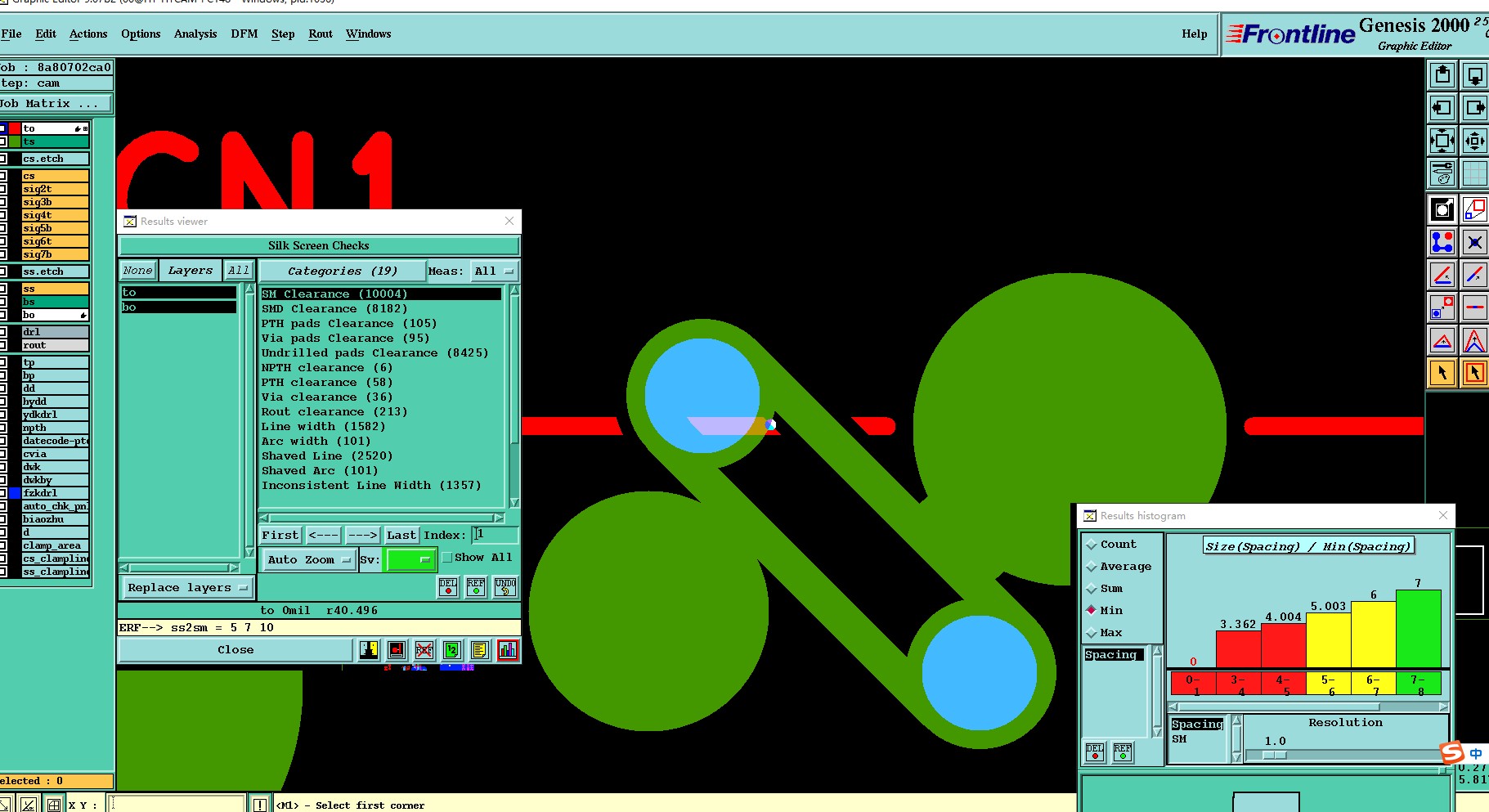Click the feature-to-feature snap icon with black background
The width and height of the screenshot is (1489, 812).
pos(1442,209)
